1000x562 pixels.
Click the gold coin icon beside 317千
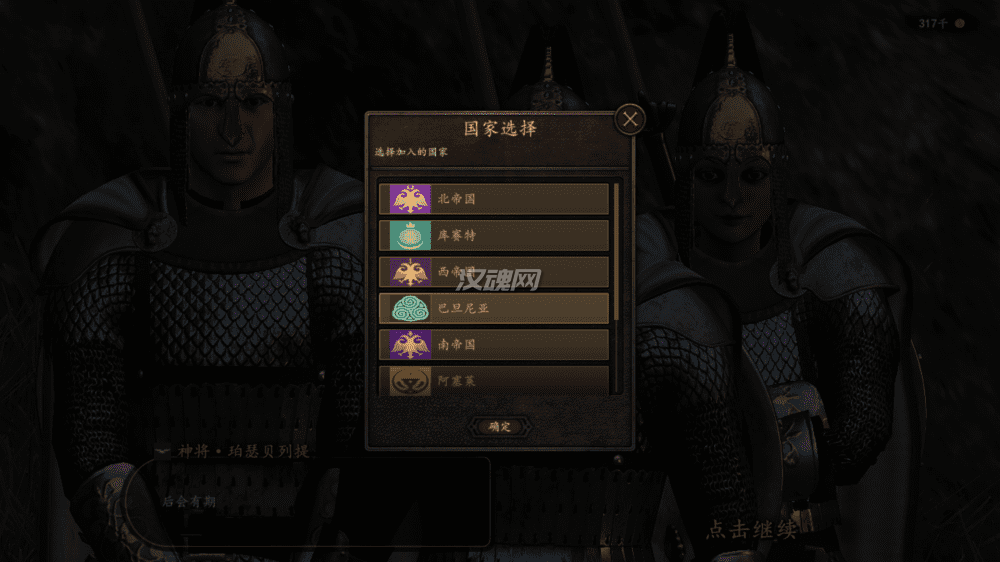point(960,24)
